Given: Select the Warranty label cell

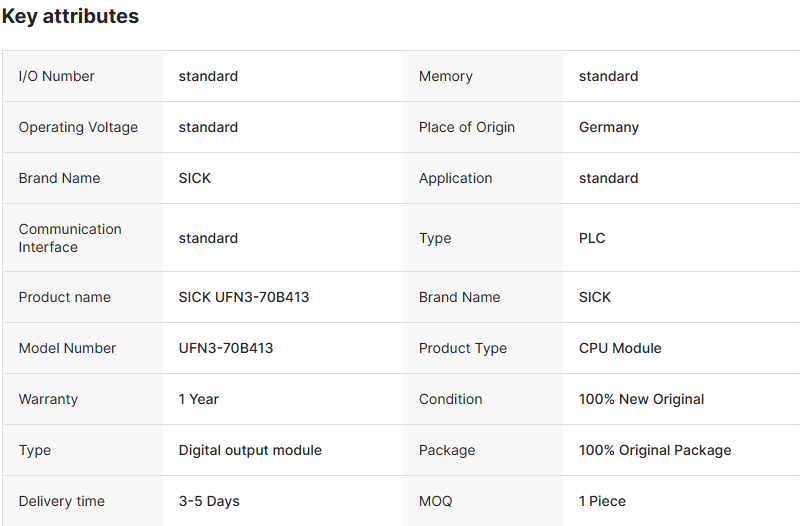Looking at the screenshot, I should 48,399.
